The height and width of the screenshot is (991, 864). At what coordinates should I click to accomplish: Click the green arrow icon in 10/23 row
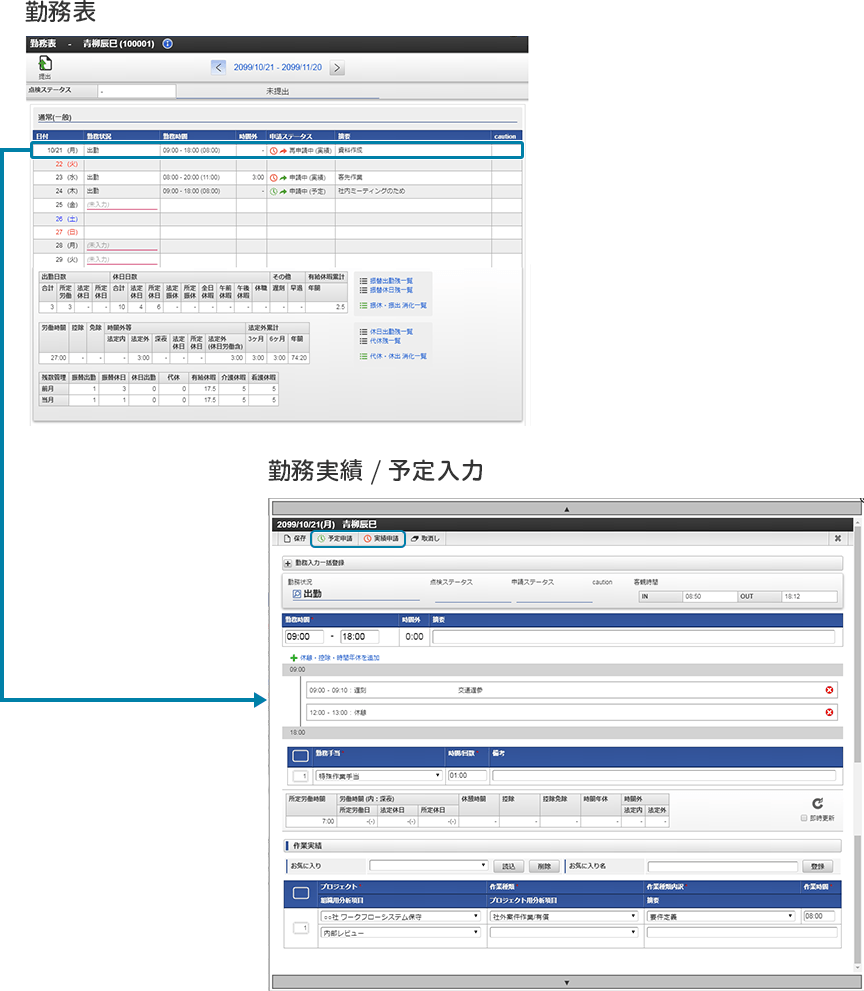[x=283, y=178]
